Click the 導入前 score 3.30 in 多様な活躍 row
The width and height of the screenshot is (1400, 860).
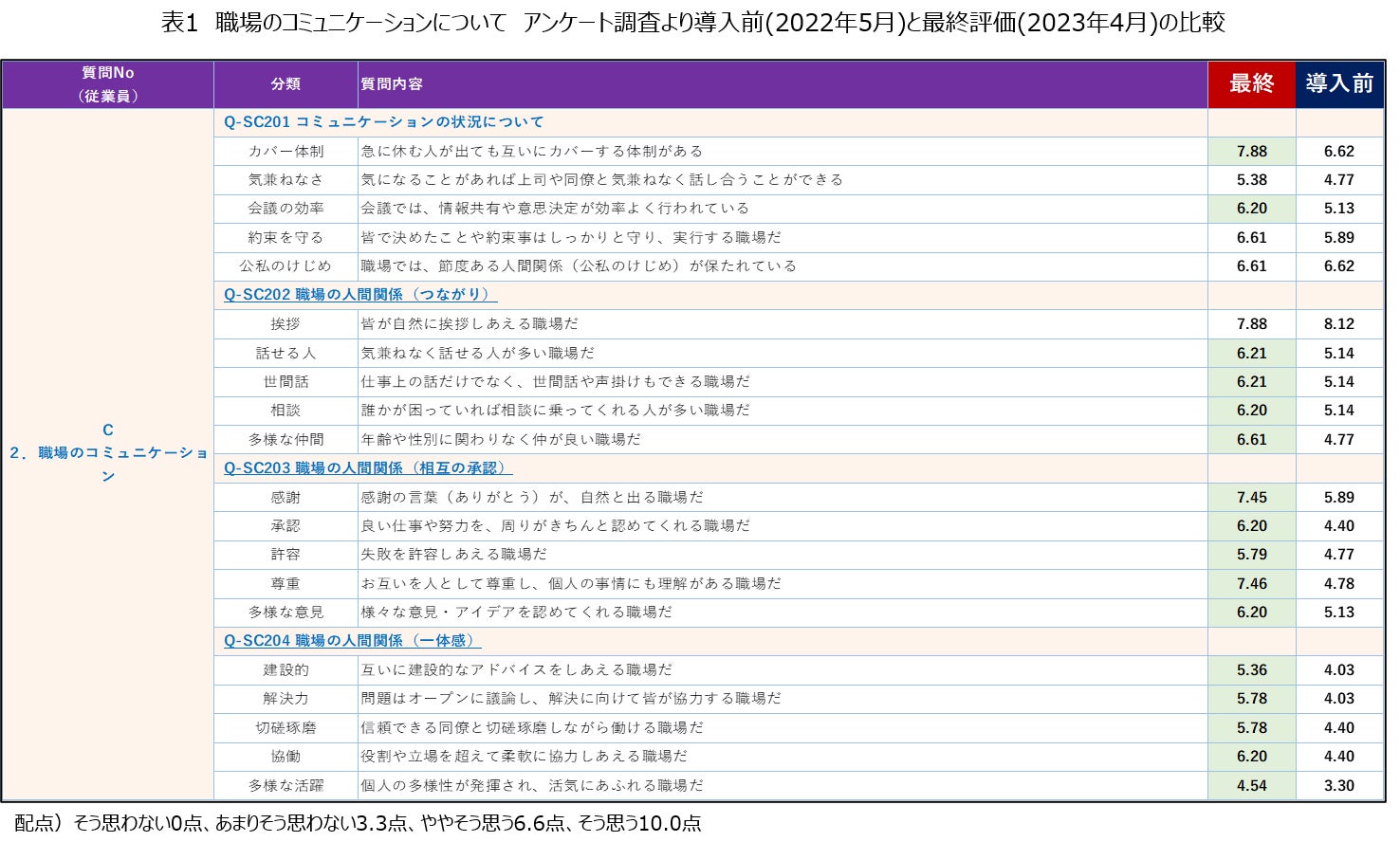click(1339, 786)
